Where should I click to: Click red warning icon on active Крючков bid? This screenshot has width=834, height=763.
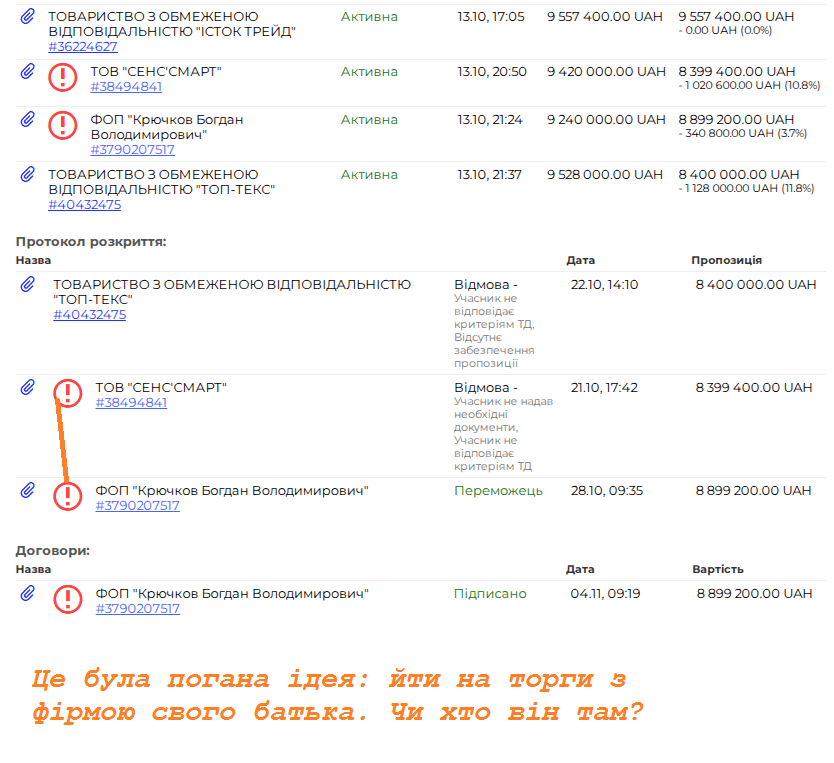(x=63, y=125)
